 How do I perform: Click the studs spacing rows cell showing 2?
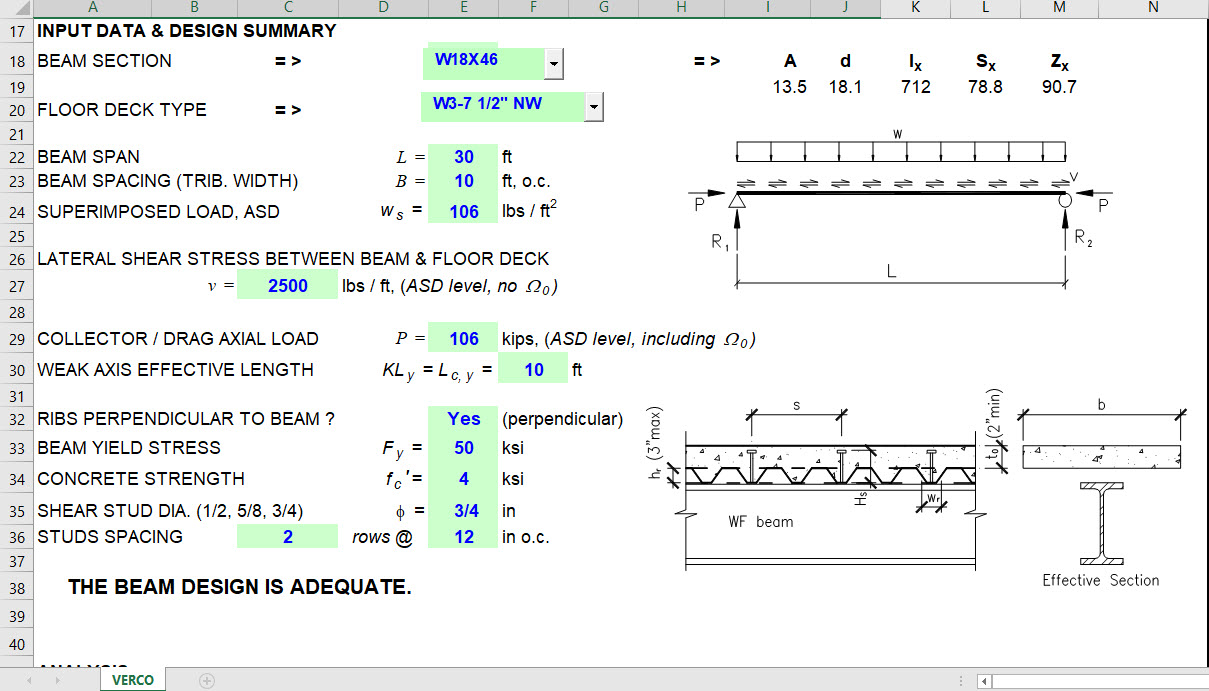click(x=287, y=536)
